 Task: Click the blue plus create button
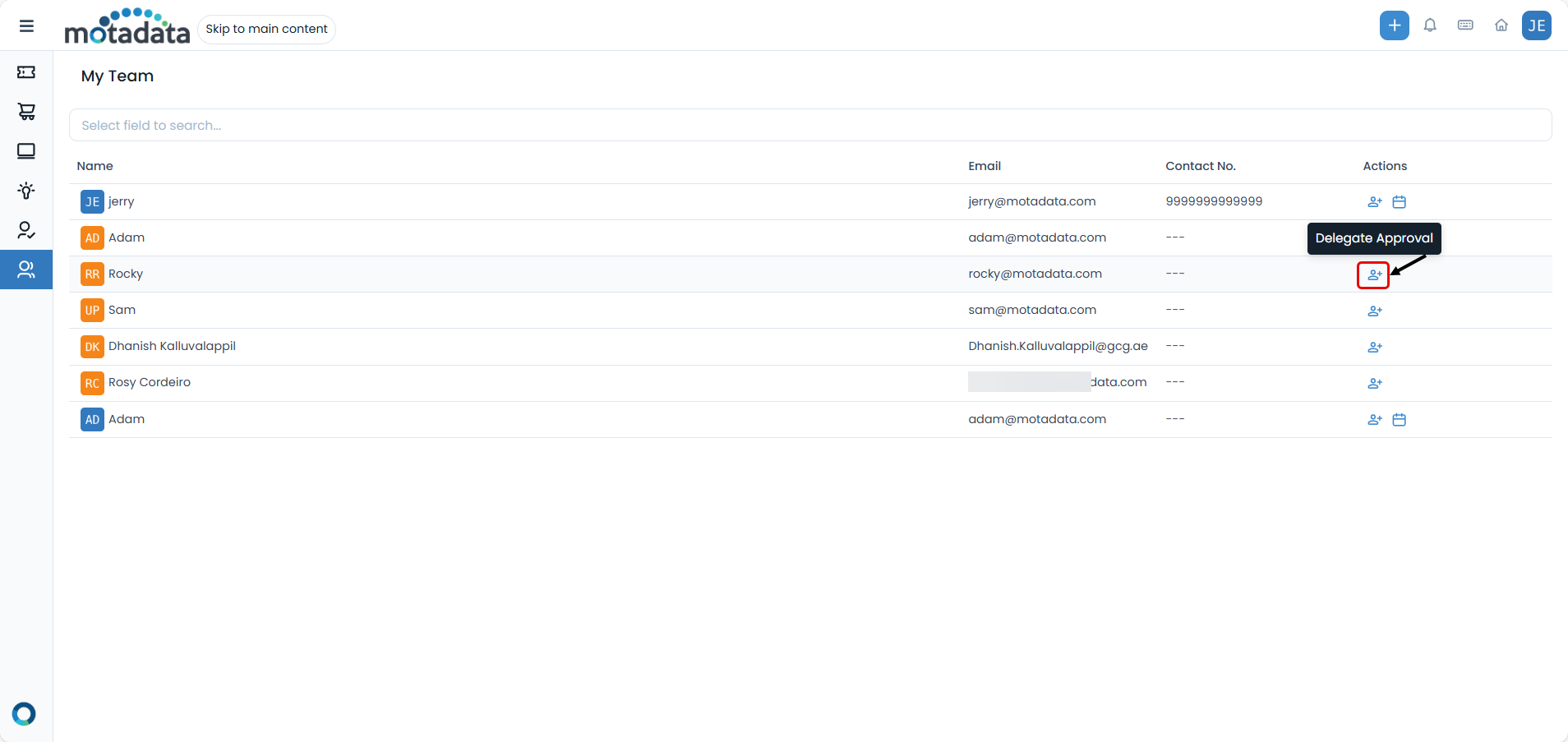(x=1394, y=25)
